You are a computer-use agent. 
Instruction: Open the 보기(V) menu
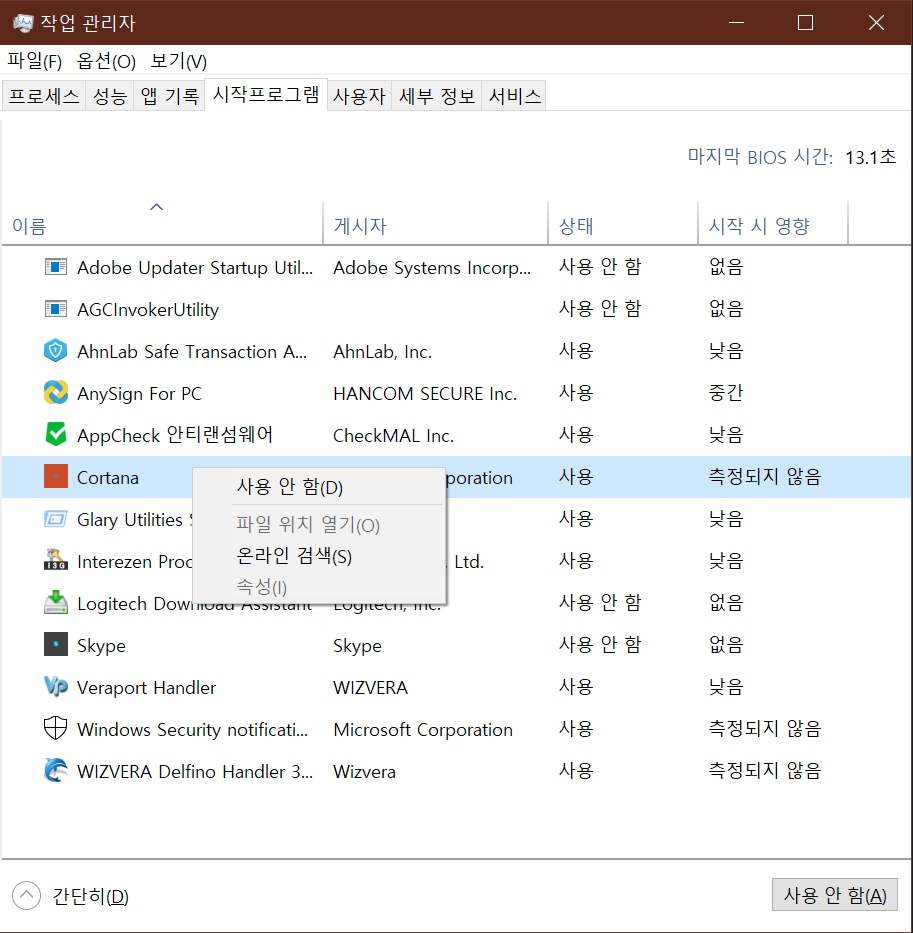[178, 61]
